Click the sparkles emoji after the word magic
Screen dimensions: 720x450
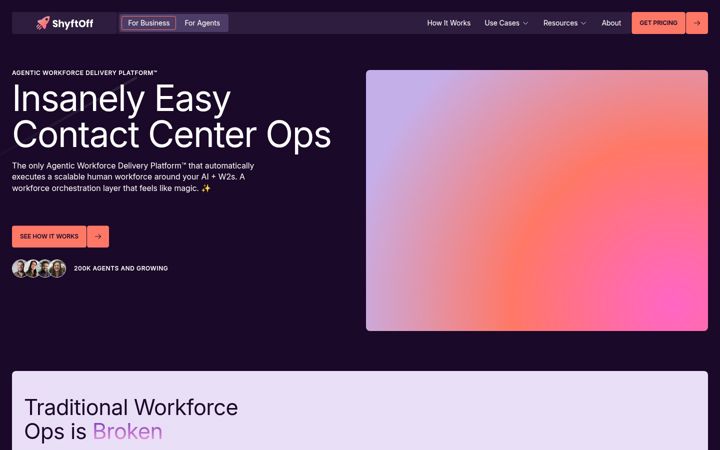click(x=206, y=188)
